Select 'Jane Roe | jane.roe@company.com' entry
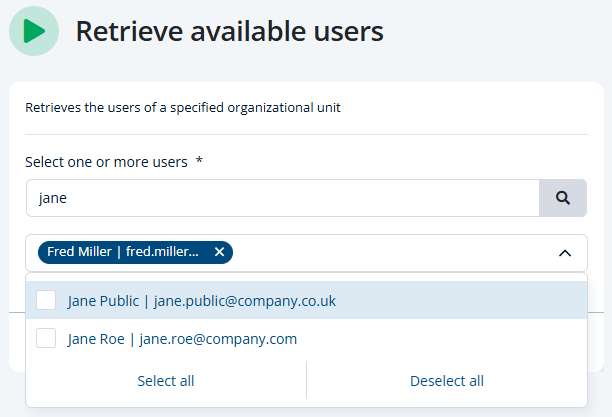 [x=306, y=338]
